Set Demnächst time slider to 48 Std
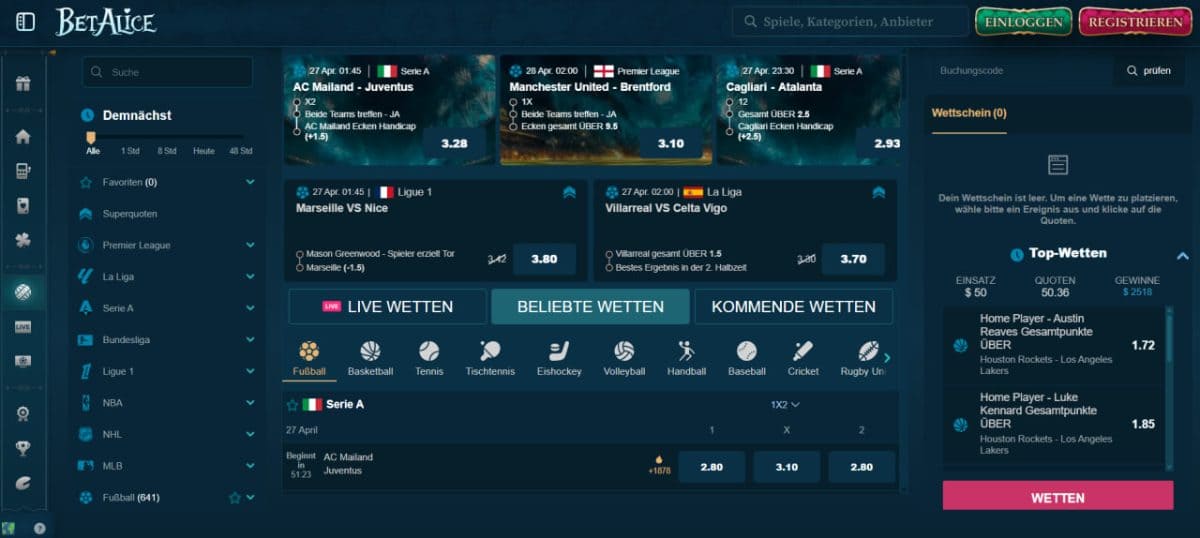The height and width of the screenshot is (538, 1200). click(240, 151)
